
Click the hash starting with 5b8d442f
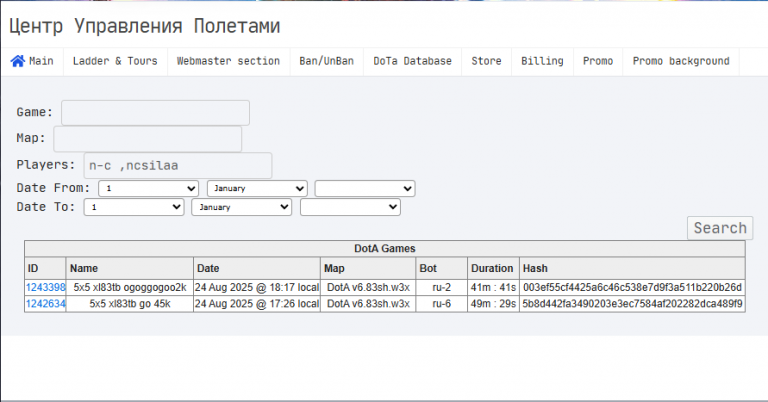632,304
